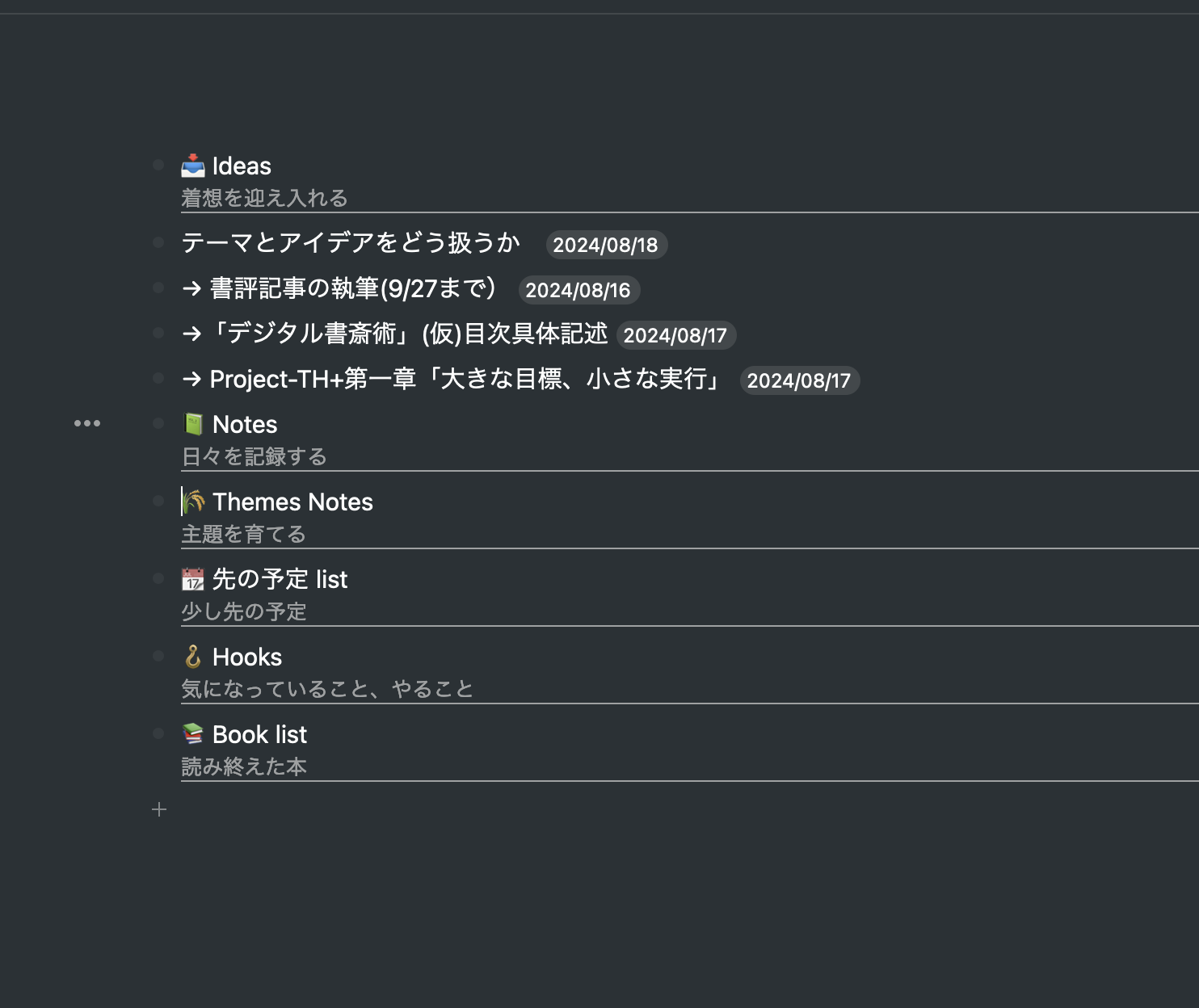Click the arrow icon before 書評記事の執筆
Screen dimensions: 1199x1008
pos(191,289)
